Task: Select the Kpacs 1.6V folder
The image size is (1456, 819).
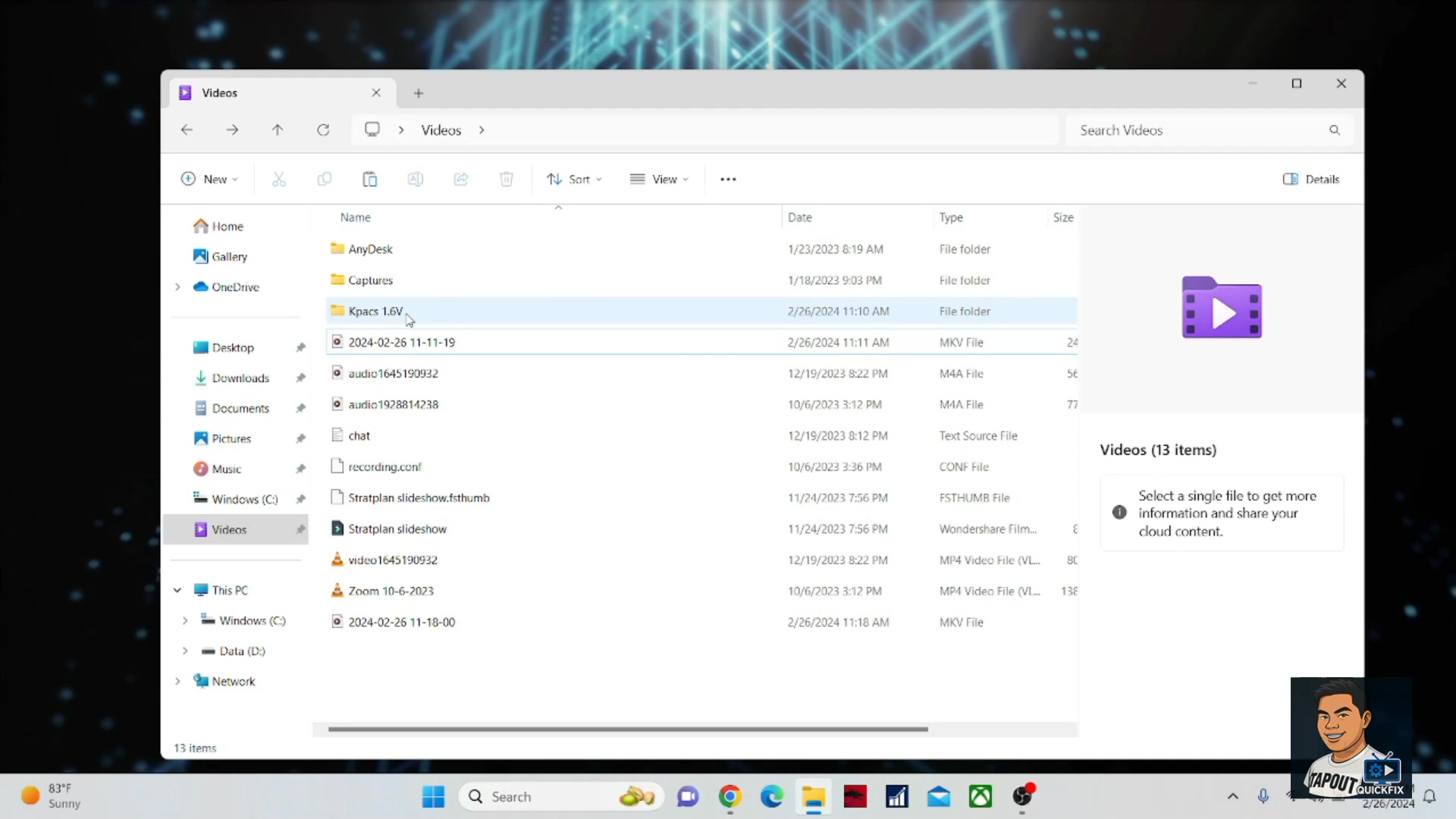Action: pyautogui.click(x=701, y=312)
